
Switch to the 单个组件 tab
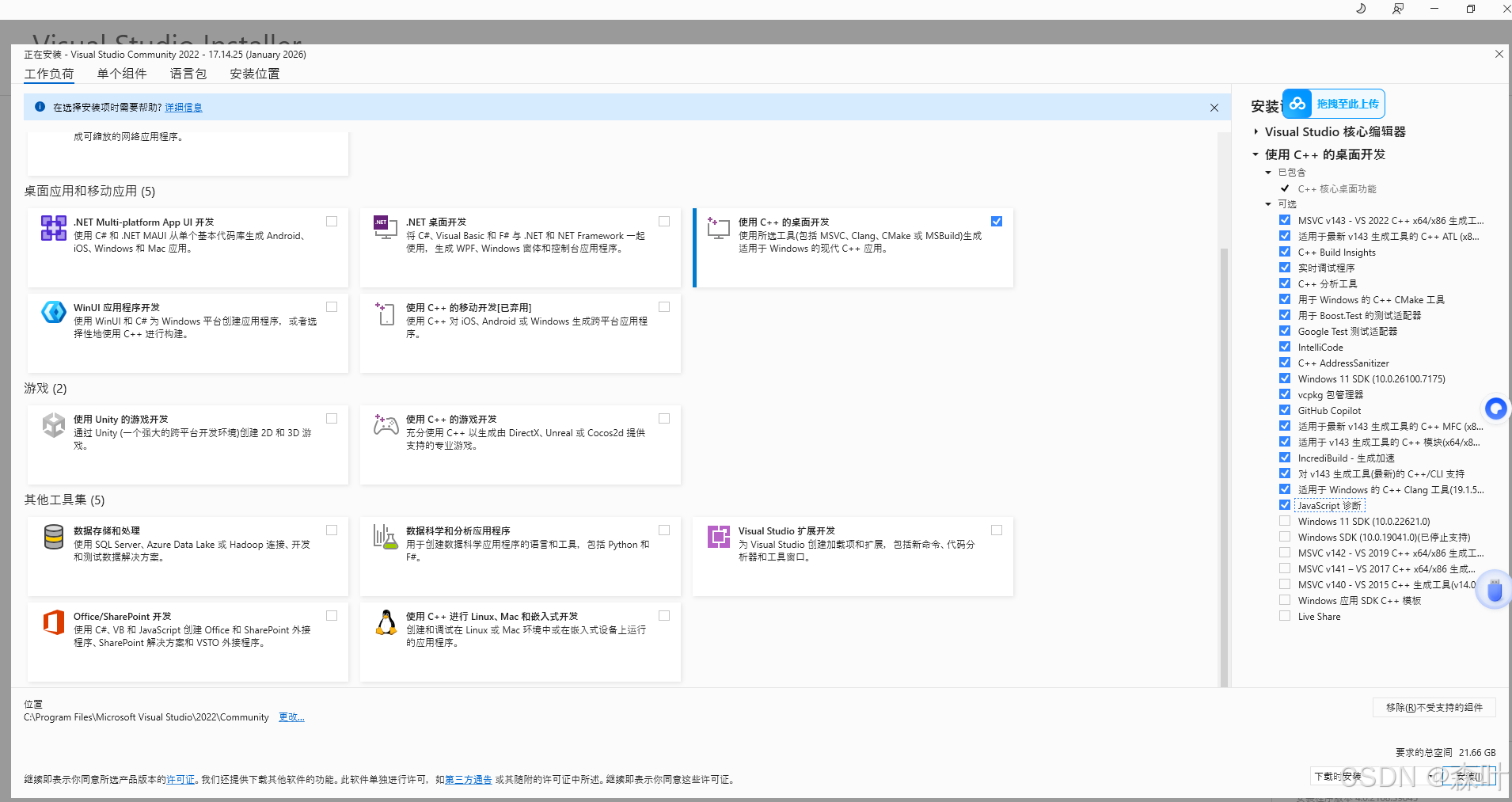click(x=122, y=74)
